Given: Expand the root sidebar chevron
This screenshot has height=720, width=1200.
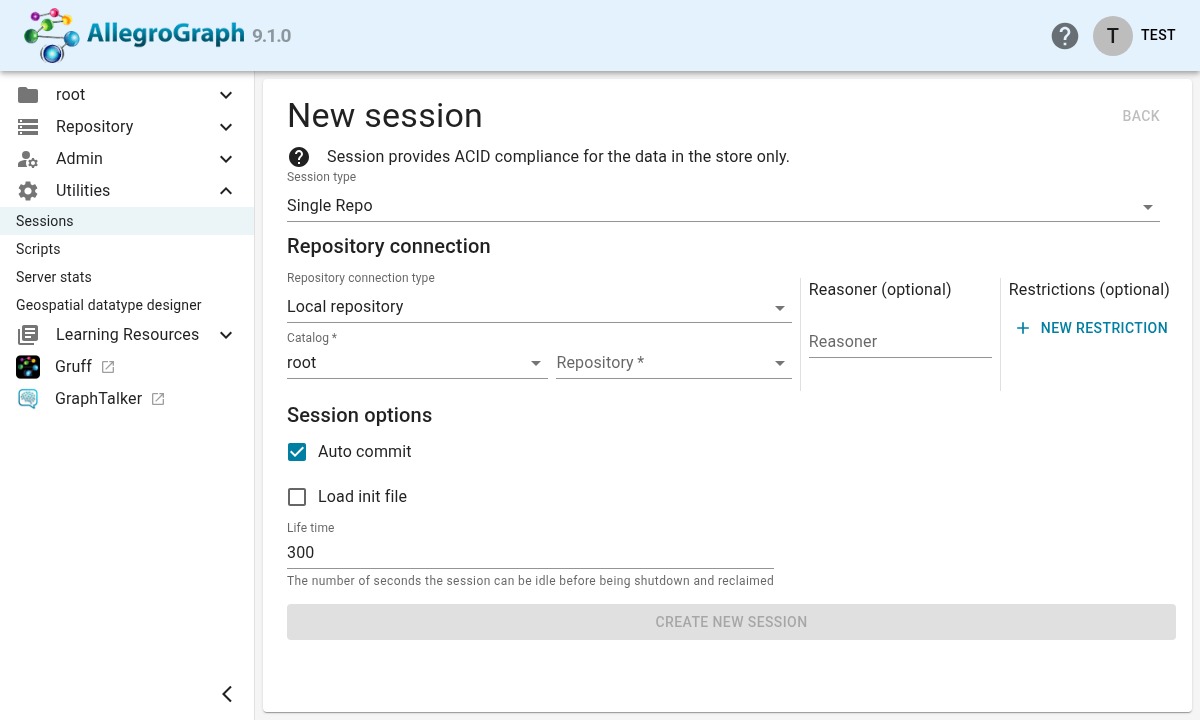Looking at the screenshot, I should tap(226, 95).
